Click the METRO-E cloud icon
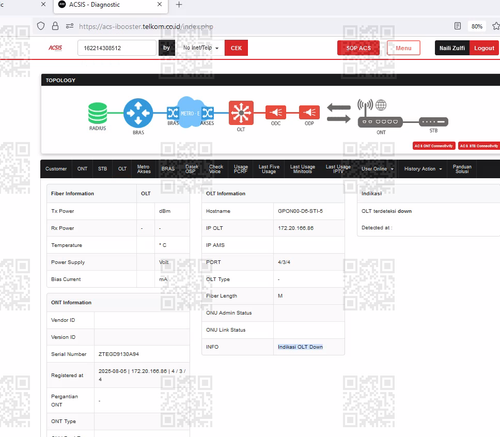 click(x=190, y=112)
